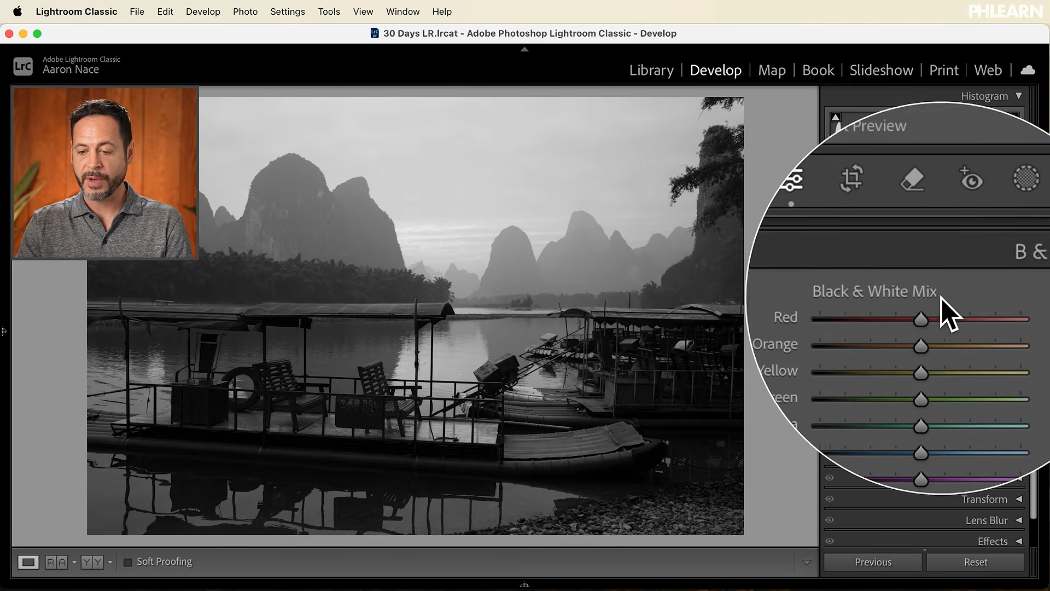Open the Edit menu
The image size is (1050, 591).
coord(165,11)
